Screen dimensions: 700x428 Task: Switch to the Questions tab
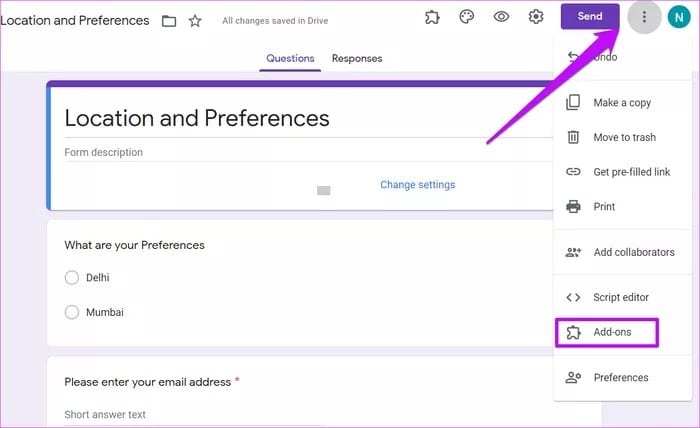click(290, 58)
